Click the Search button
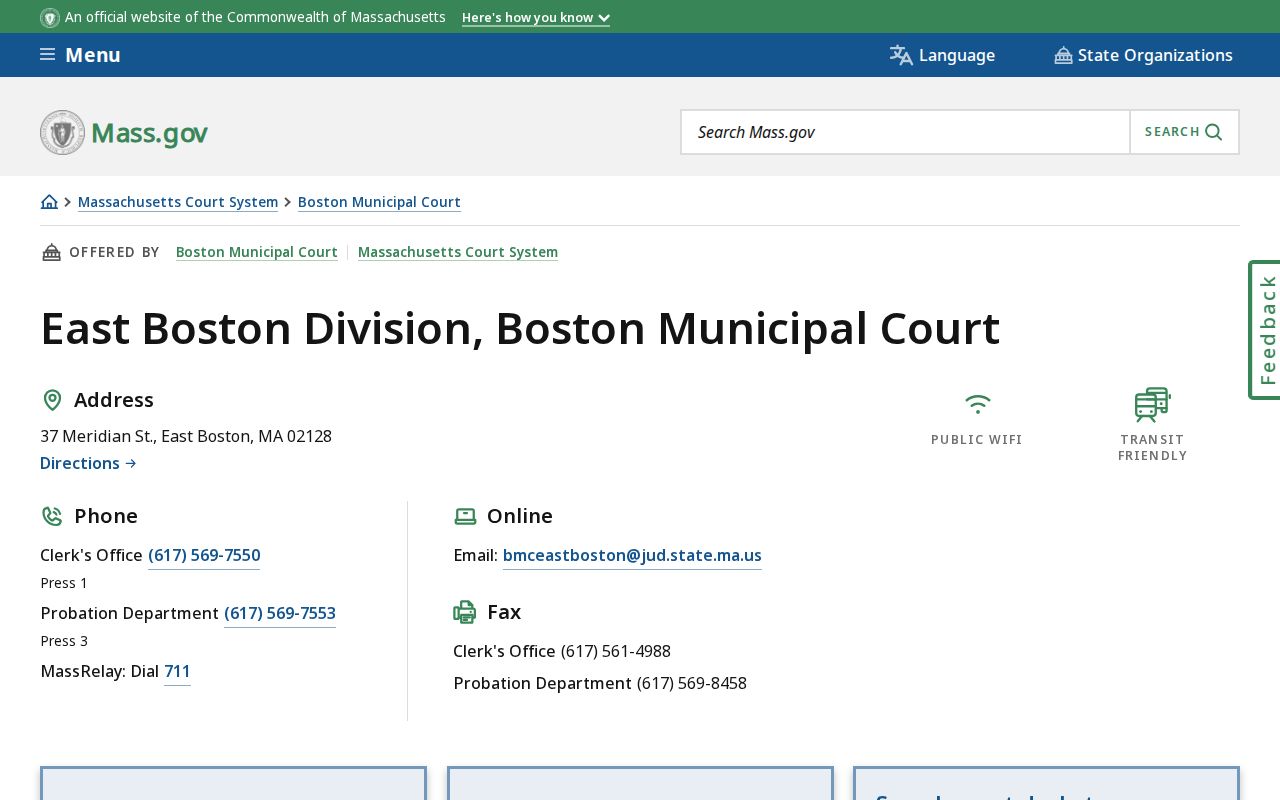Screen dimensions: 1280x800 (x=1184, y=132)
